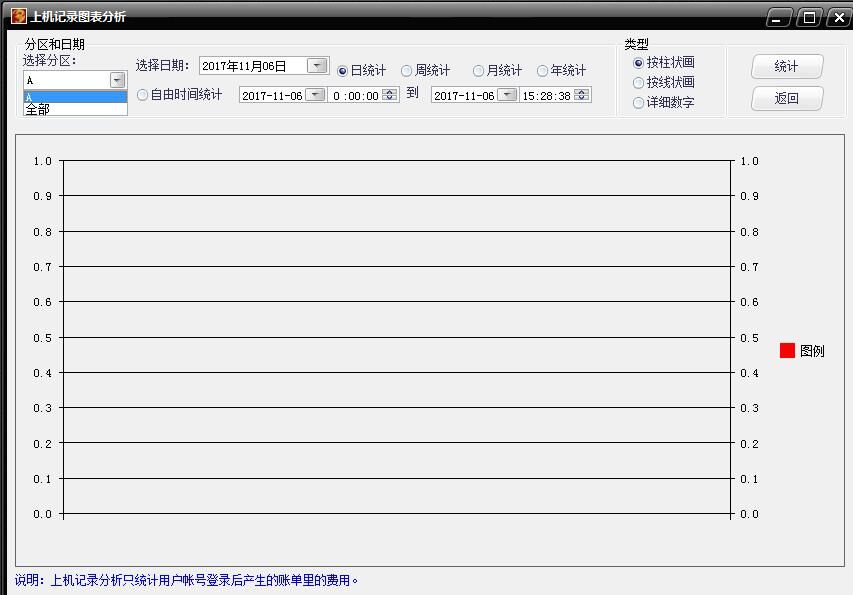Select the 日统计 radio button
This screenshot has height=595, width=853.
tap(343, 71)
